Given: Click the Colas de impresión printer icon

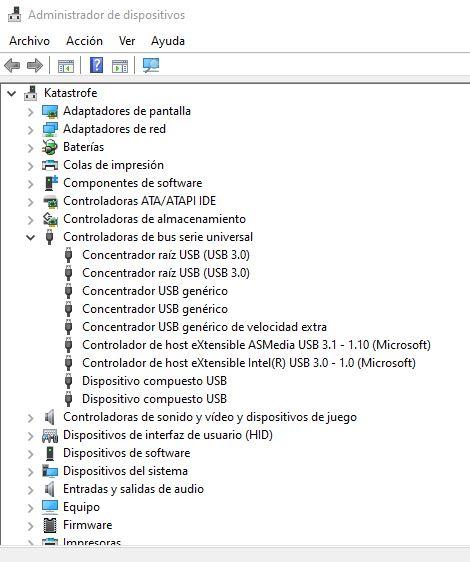Looking at the screenshot, I should [x=50, y=165].
